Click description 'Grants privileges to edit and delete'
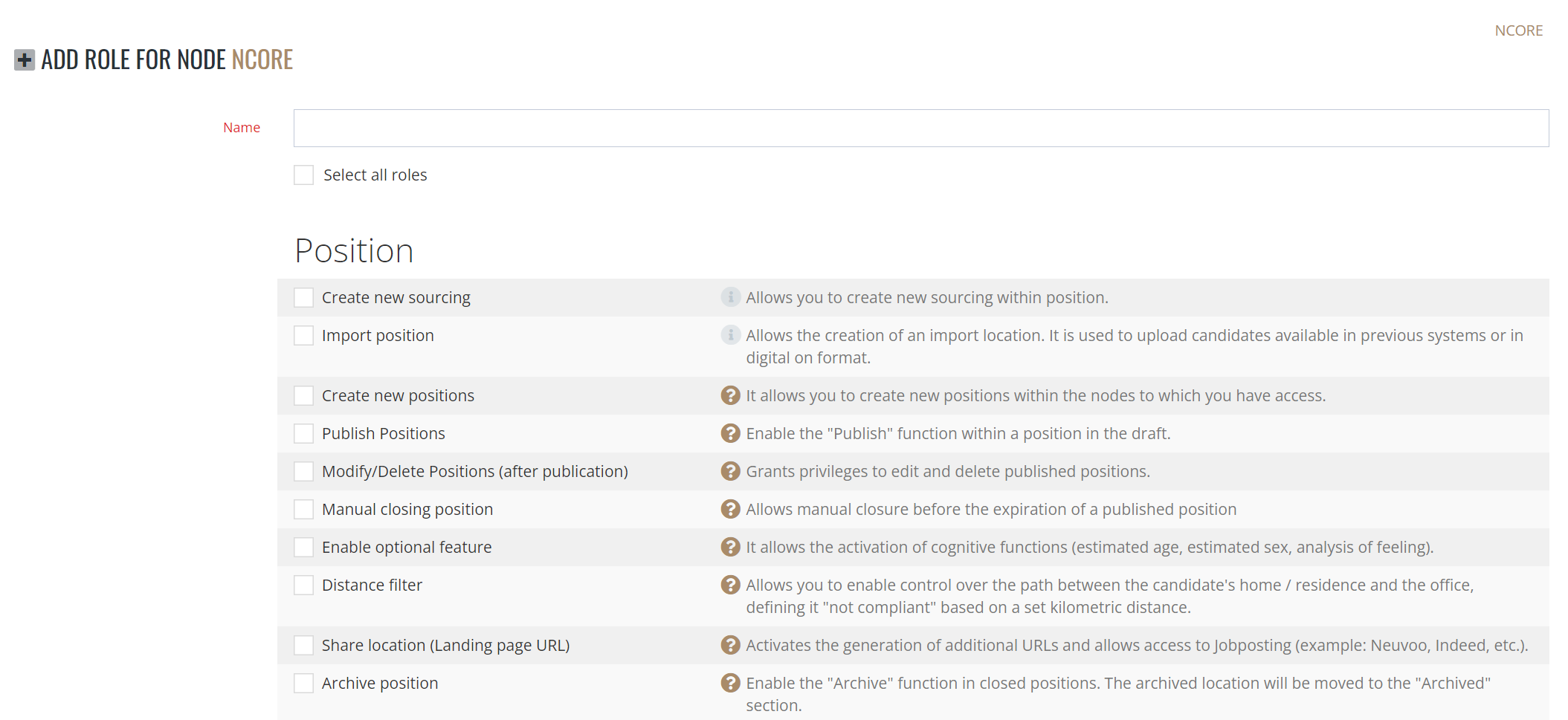1568x720 pixels. (948, 471)
